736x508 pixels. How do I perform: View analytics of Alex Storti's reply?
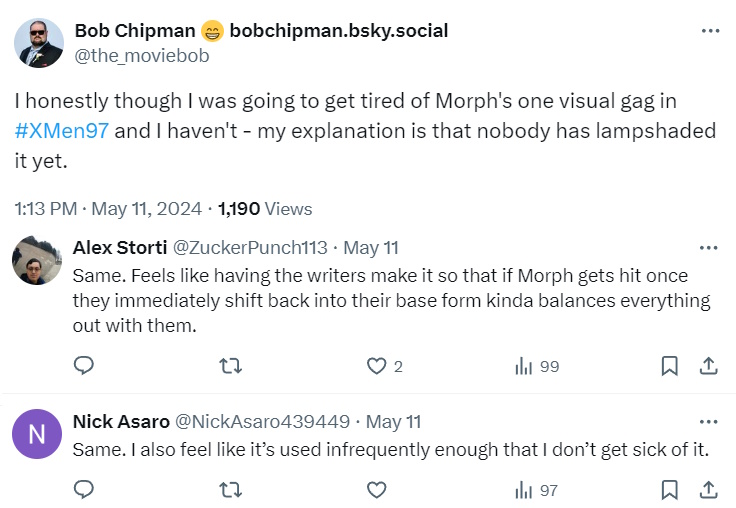[x=523, y=366]
